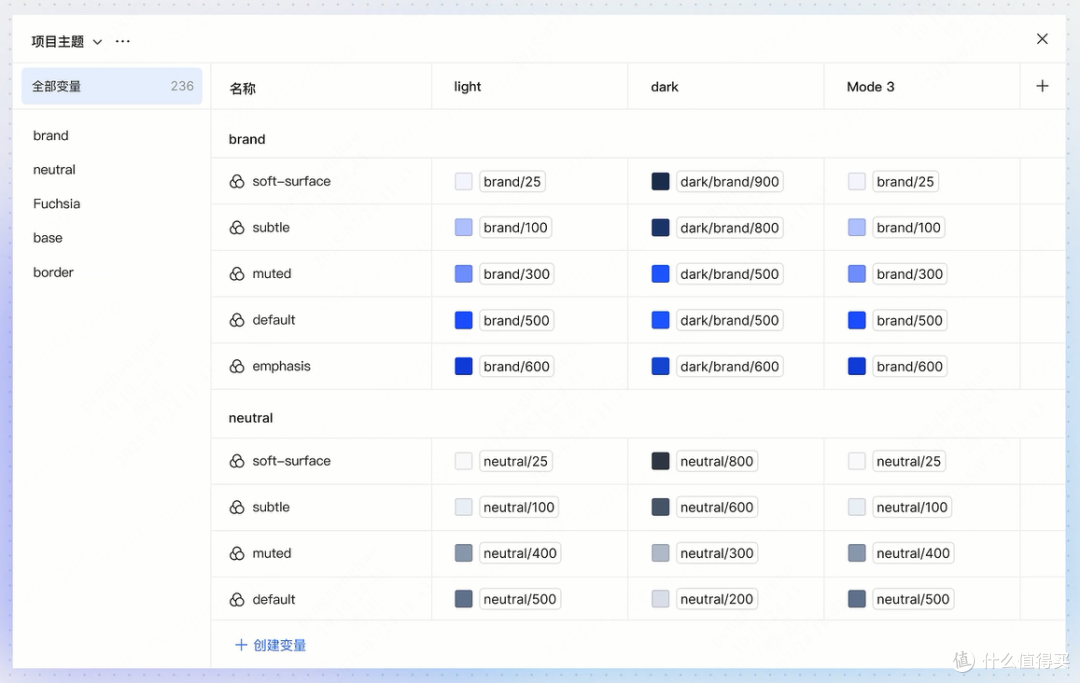Click color variable icon beside brand muted
The height and width of the screenshot is (683, 1080).
coord(237,274)
